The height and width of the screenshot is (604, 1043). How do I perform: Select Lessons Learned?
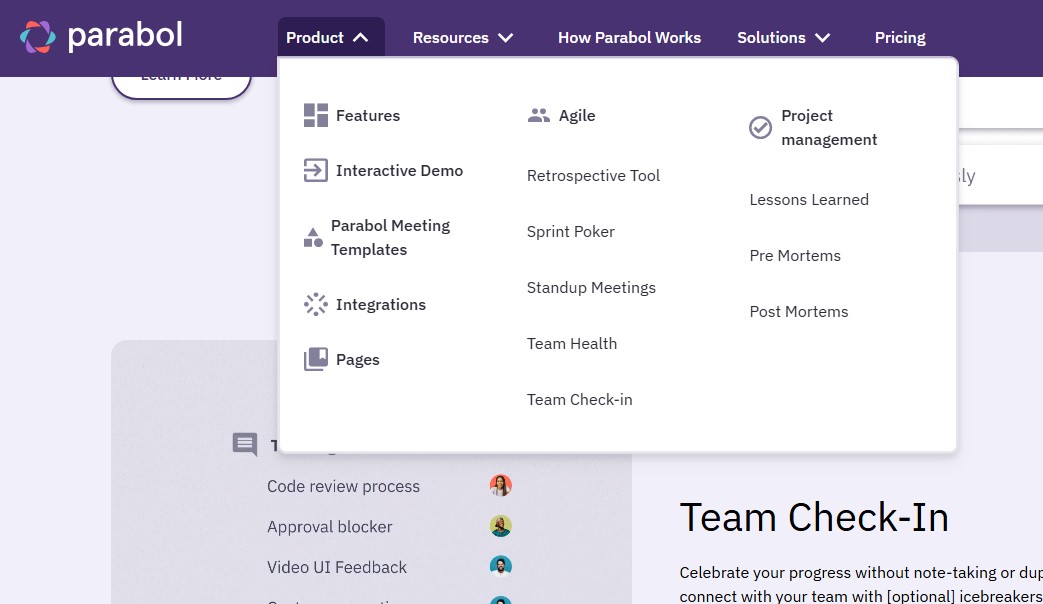(809, 200)
